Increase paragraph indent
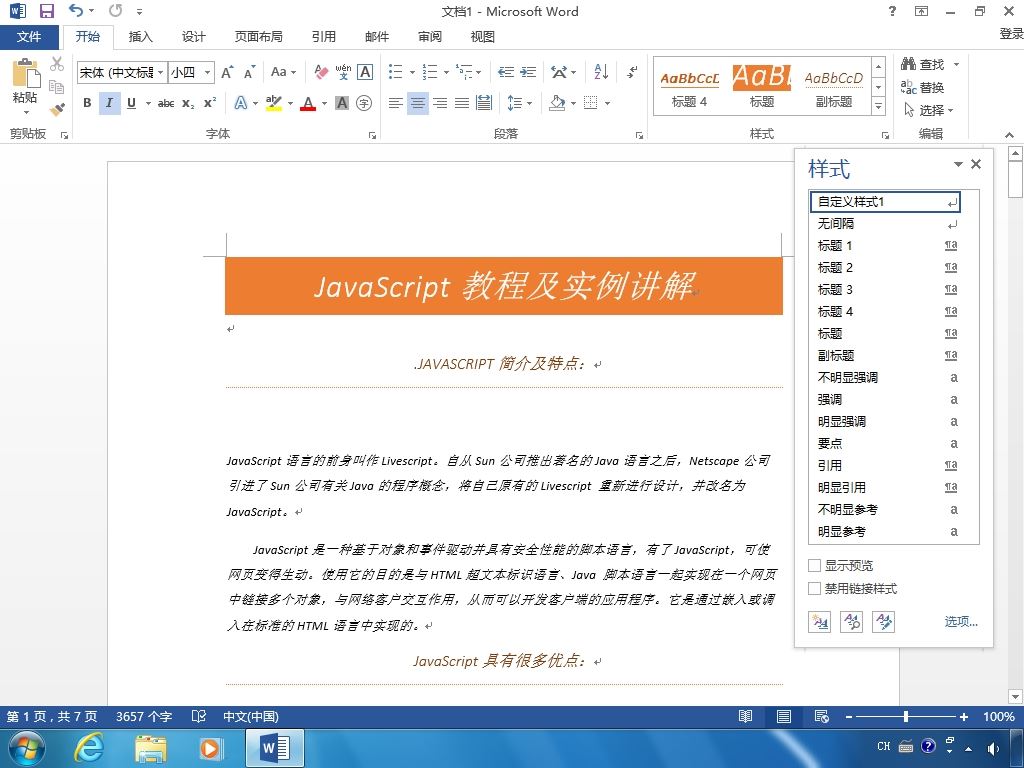The height and width of the screenshot is (768, 1024). click(528, 72)
